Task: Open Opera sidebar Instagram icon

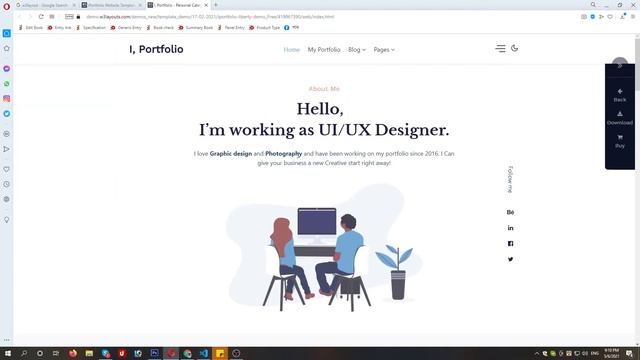Action: 7,99
